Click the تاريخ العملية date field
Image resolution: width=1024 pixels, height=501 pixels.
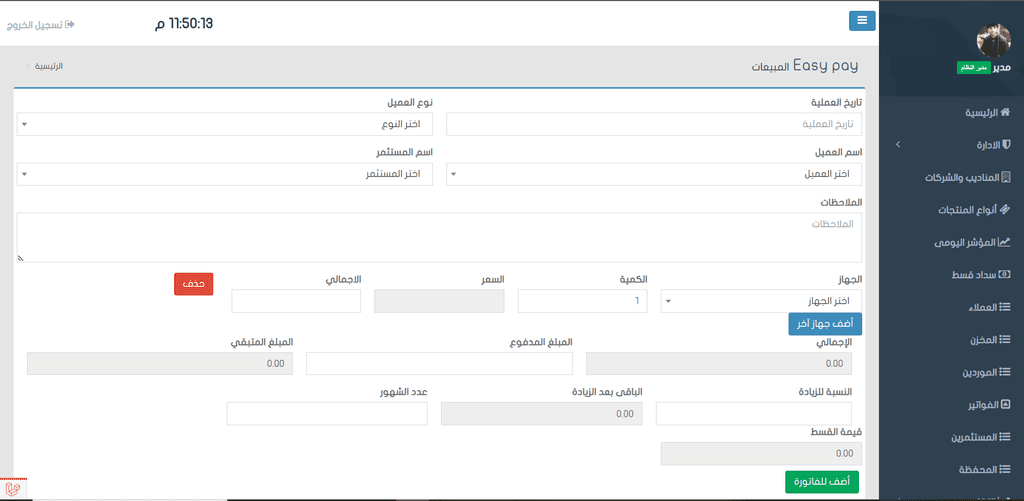pos(654,124)
